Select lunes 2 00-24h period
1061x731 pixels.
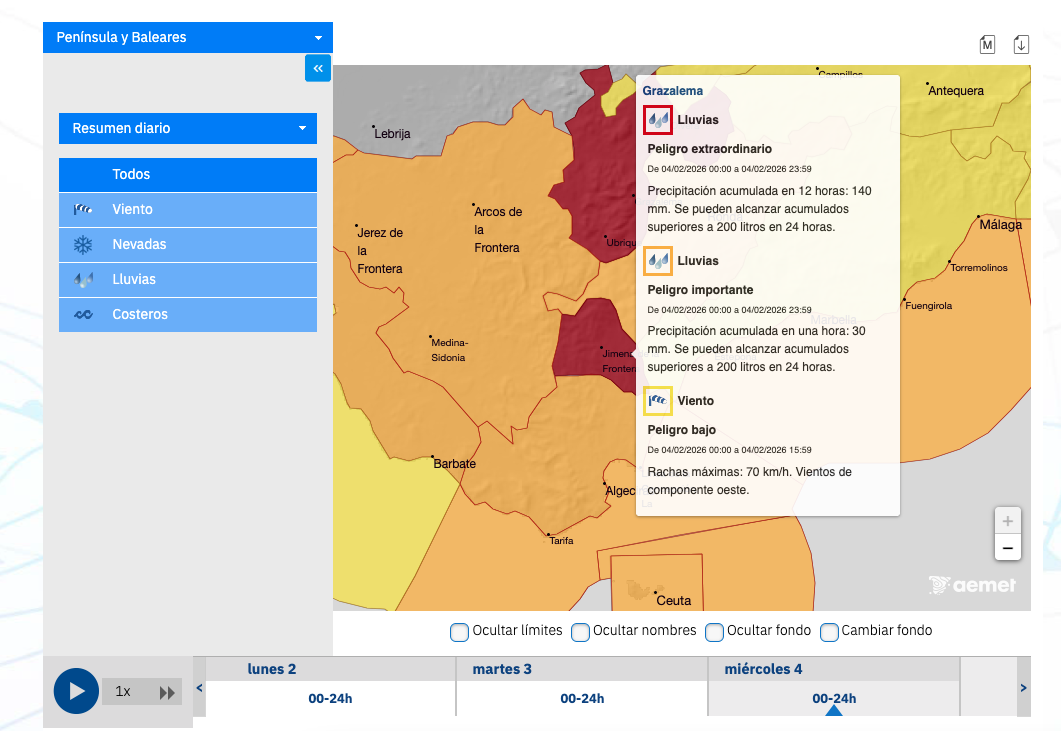tap(330, 698)
